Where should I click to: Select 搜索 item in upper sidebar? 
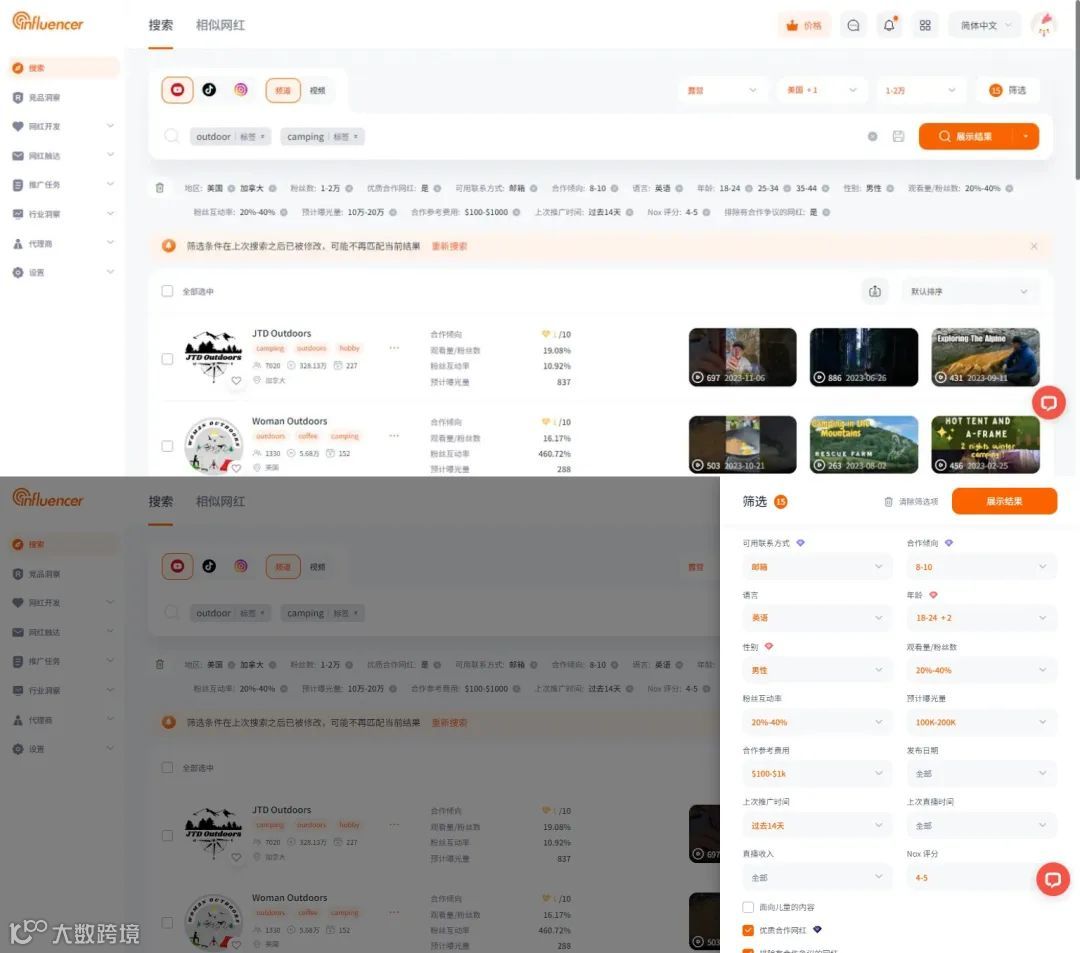[x=63, y=68]
